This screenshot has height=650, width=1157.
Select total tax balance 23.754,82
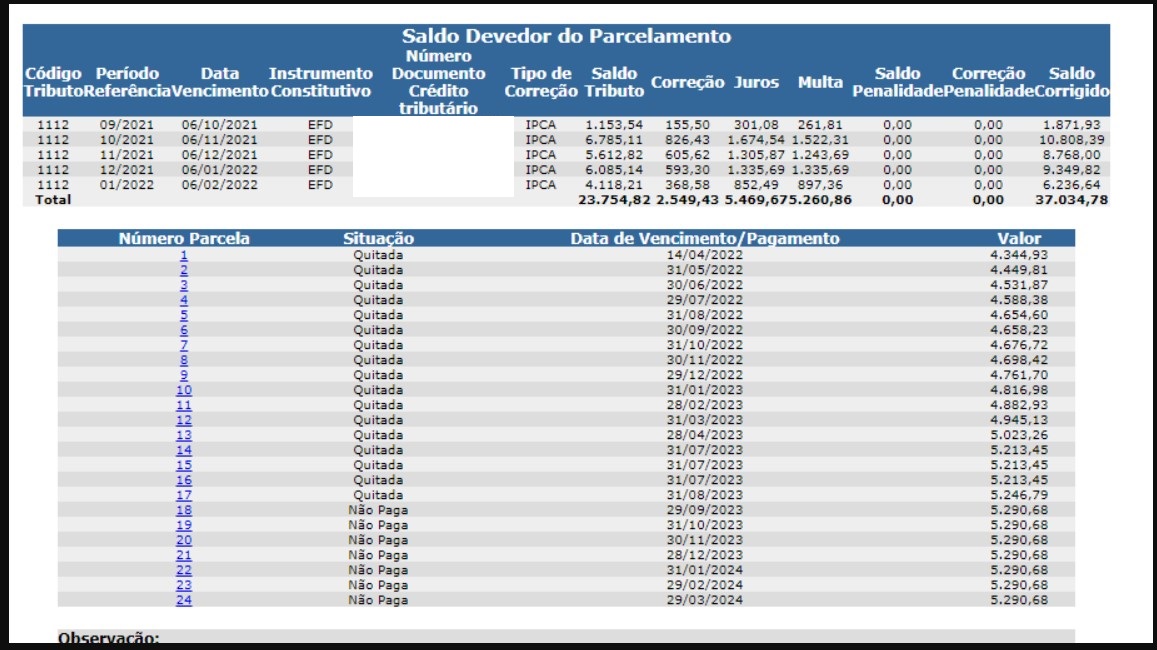(614, 199)
